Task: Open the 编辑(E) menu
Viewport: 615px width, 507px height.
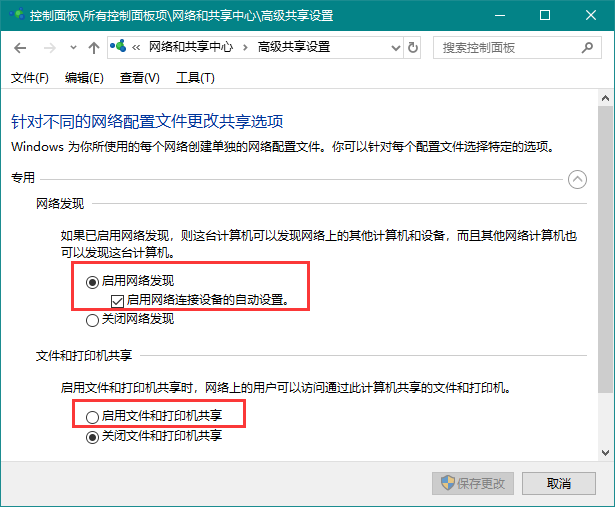Action: [84, 78]
